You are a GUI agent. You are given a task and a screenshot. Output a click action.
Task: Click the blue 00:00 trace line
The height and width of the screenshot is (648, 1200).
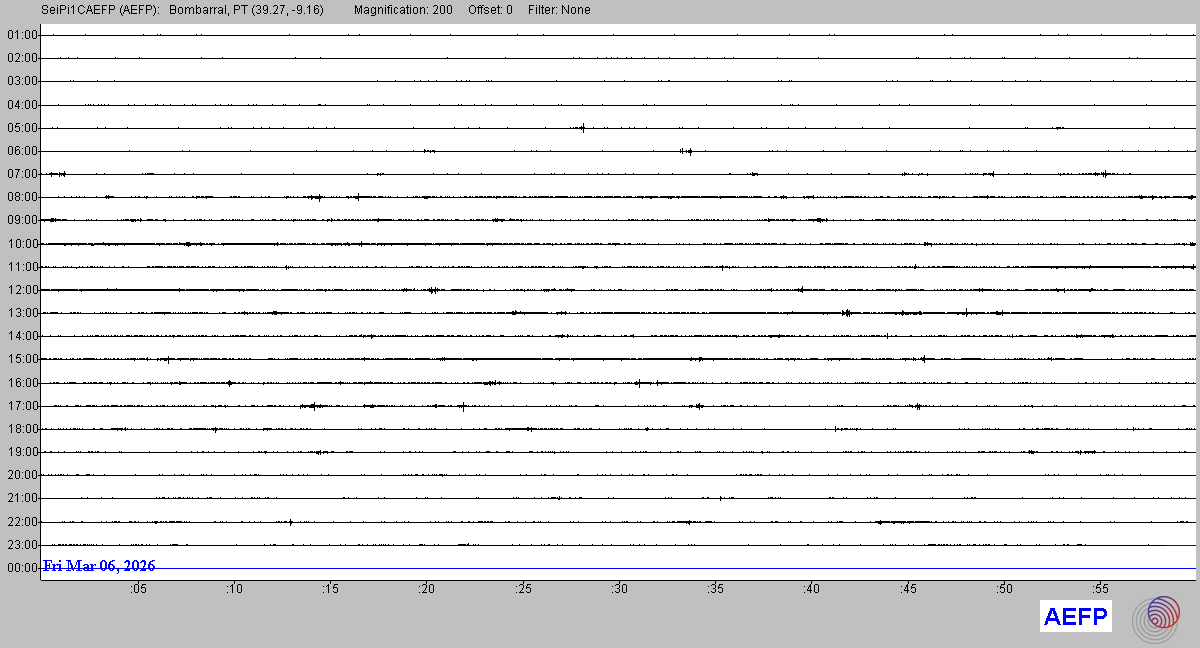tap(700, 569)
